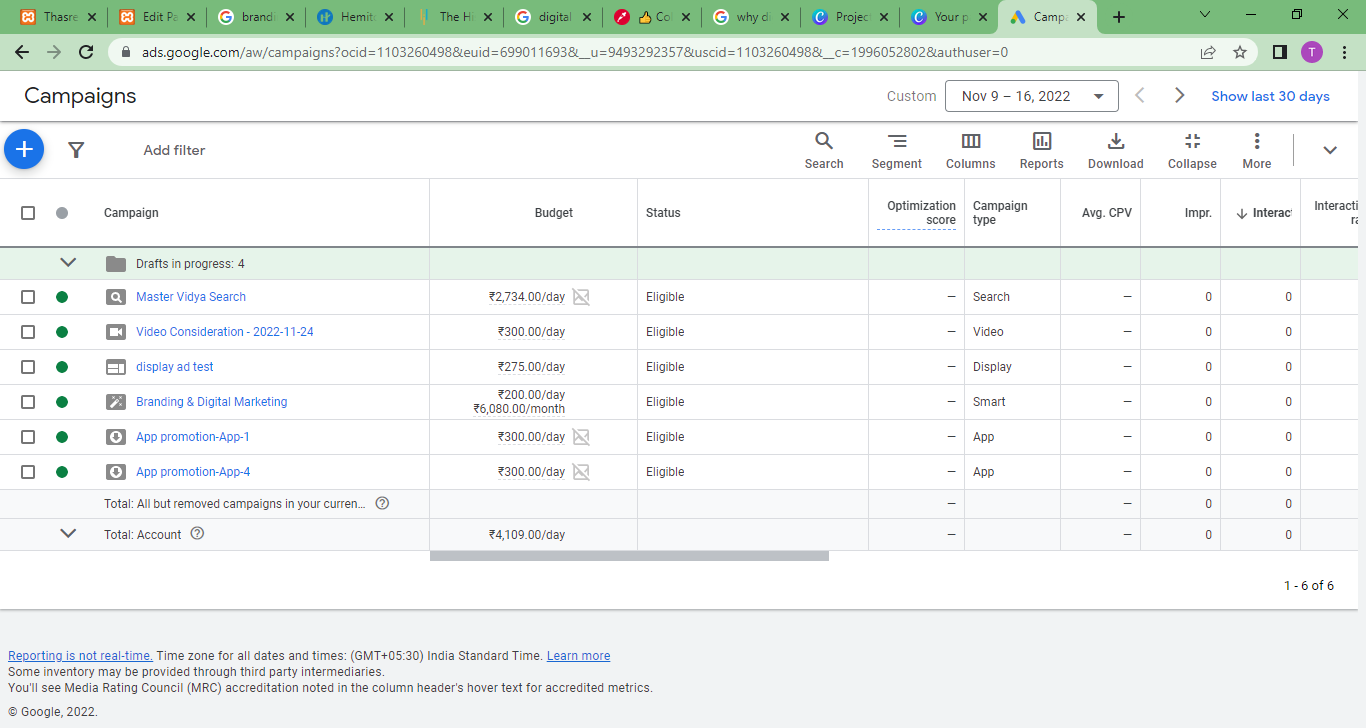Select checkbox for Master Vidya Search

(x=28, y=297)
